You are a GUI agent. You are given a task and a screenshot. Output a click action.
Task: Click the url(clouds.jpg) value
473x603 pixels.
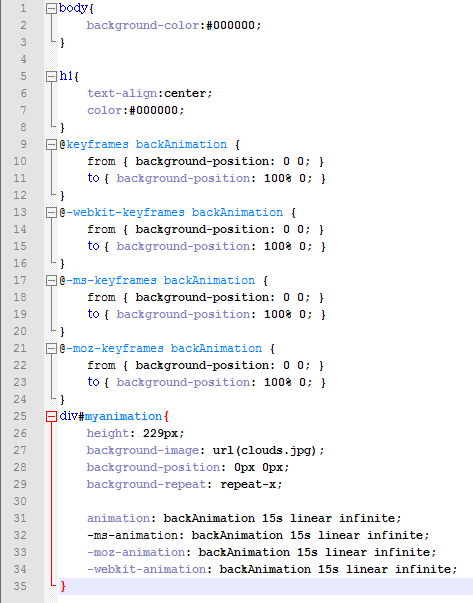tap(265, 450)
